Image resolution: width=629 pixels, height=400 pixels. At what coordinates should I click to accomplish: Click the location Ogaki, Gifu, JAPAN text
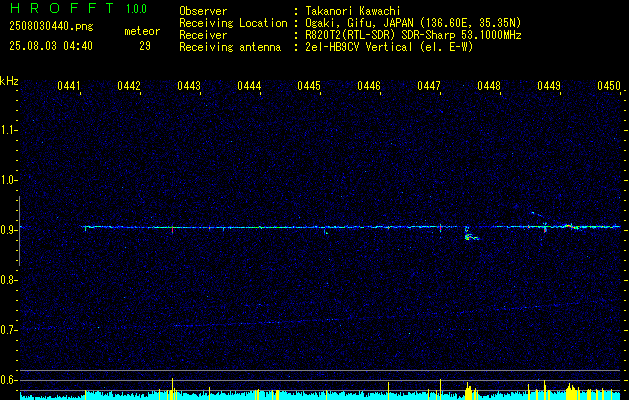(x=414, y=23)
